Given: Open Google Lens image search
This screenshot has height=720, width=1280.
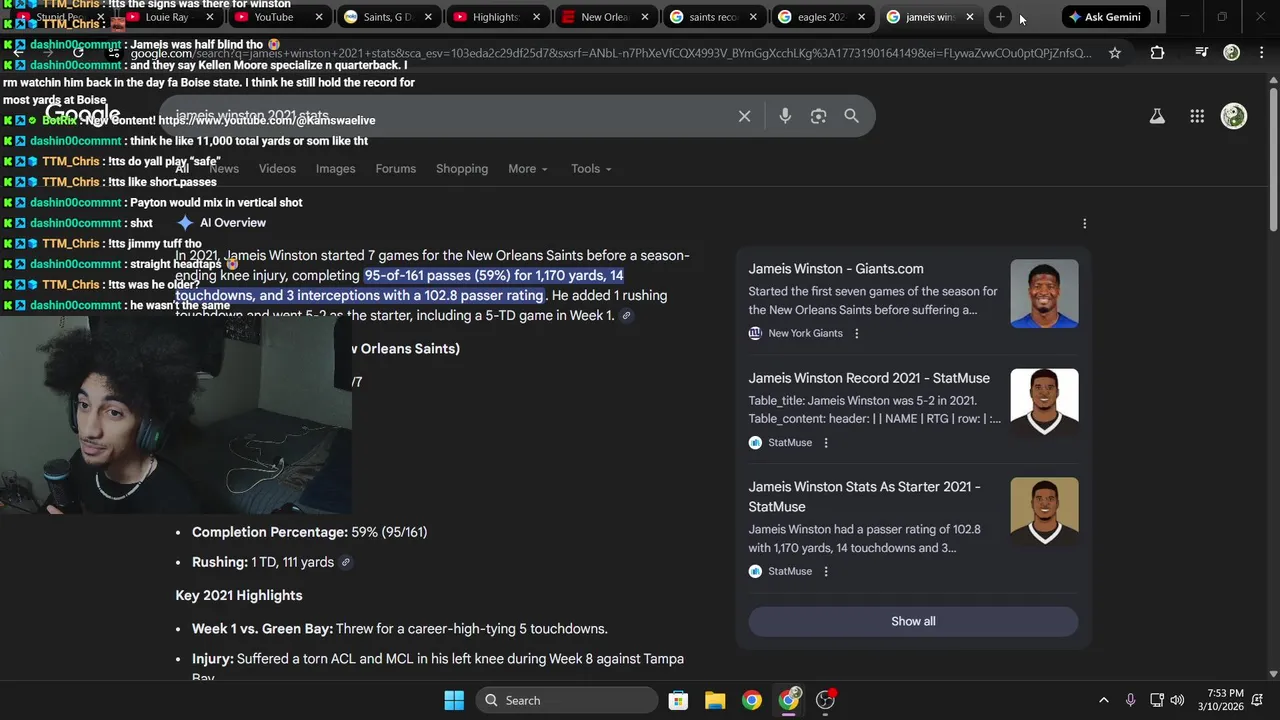Looking at the screenshot, I should [818, 116].
